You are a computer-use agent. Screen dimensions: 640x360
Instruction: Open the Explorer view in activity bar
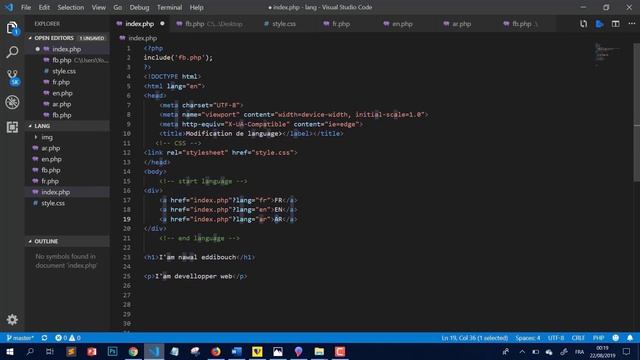point(12,28)
